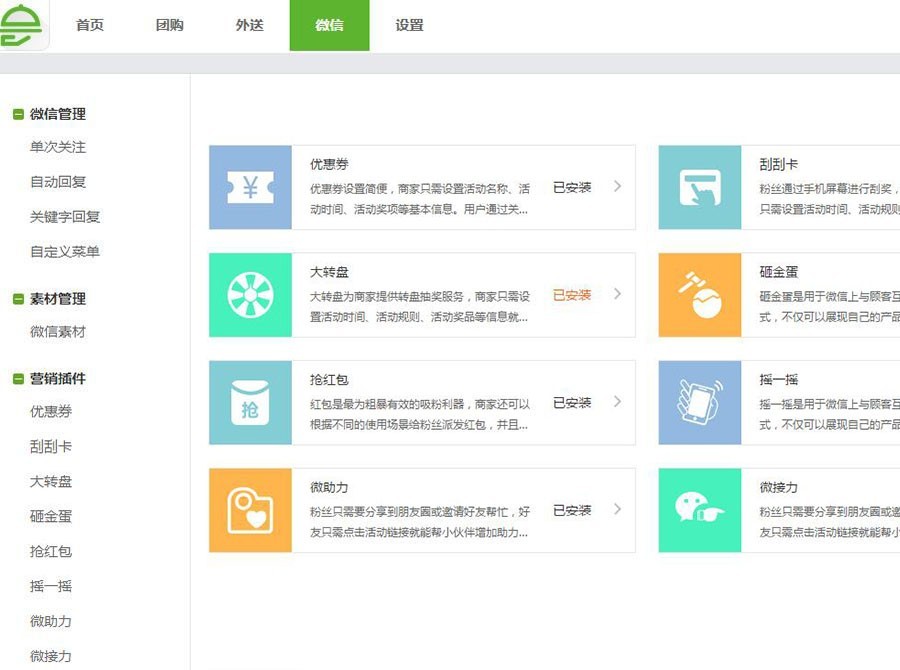
Task: Open the 大转盘 wheel icon
Action: (250, 295)
